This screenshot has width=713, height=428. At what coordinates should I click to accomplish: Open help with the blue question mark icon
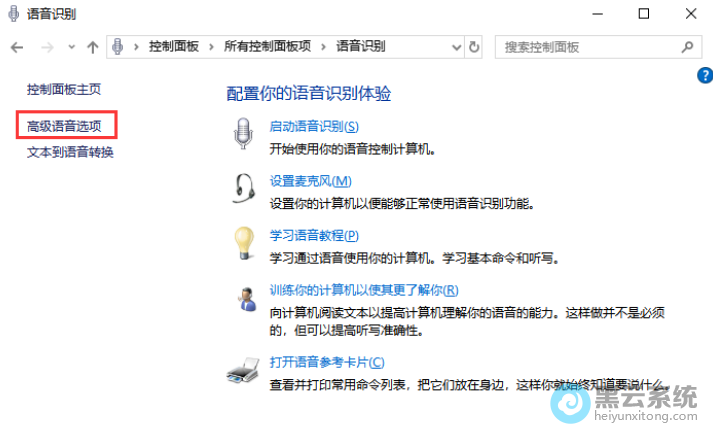point(703,76)
